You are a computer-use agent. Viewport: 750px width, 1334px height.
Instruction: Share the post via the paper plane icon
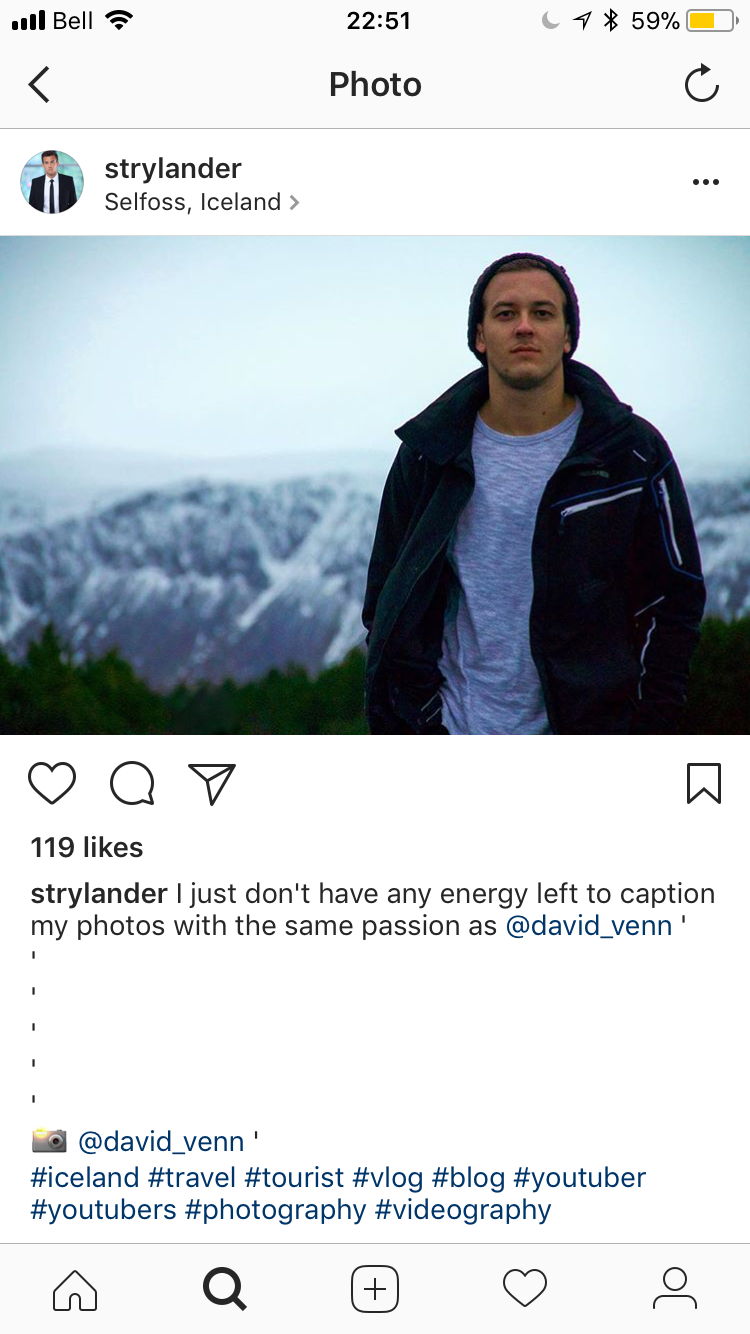(212, 784)
